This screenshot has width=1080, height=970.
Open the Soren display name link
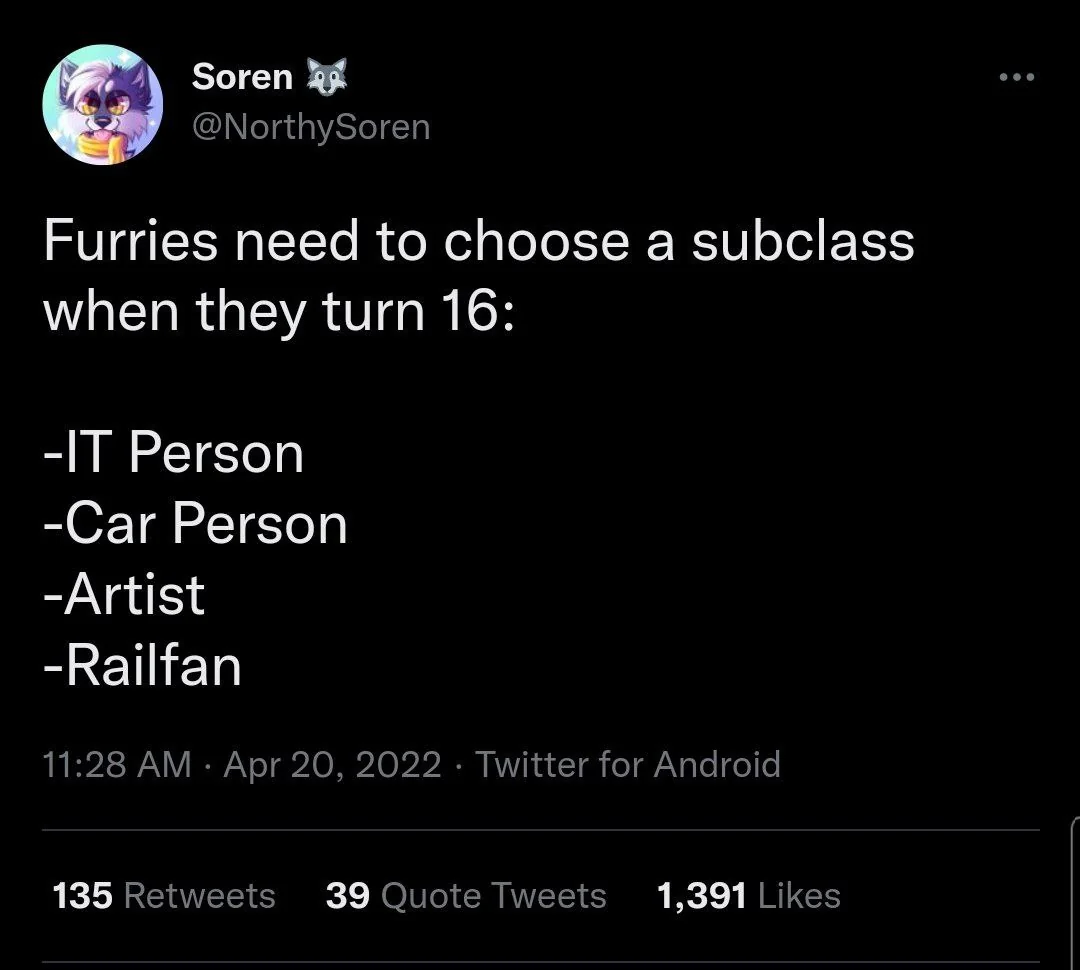242,77
